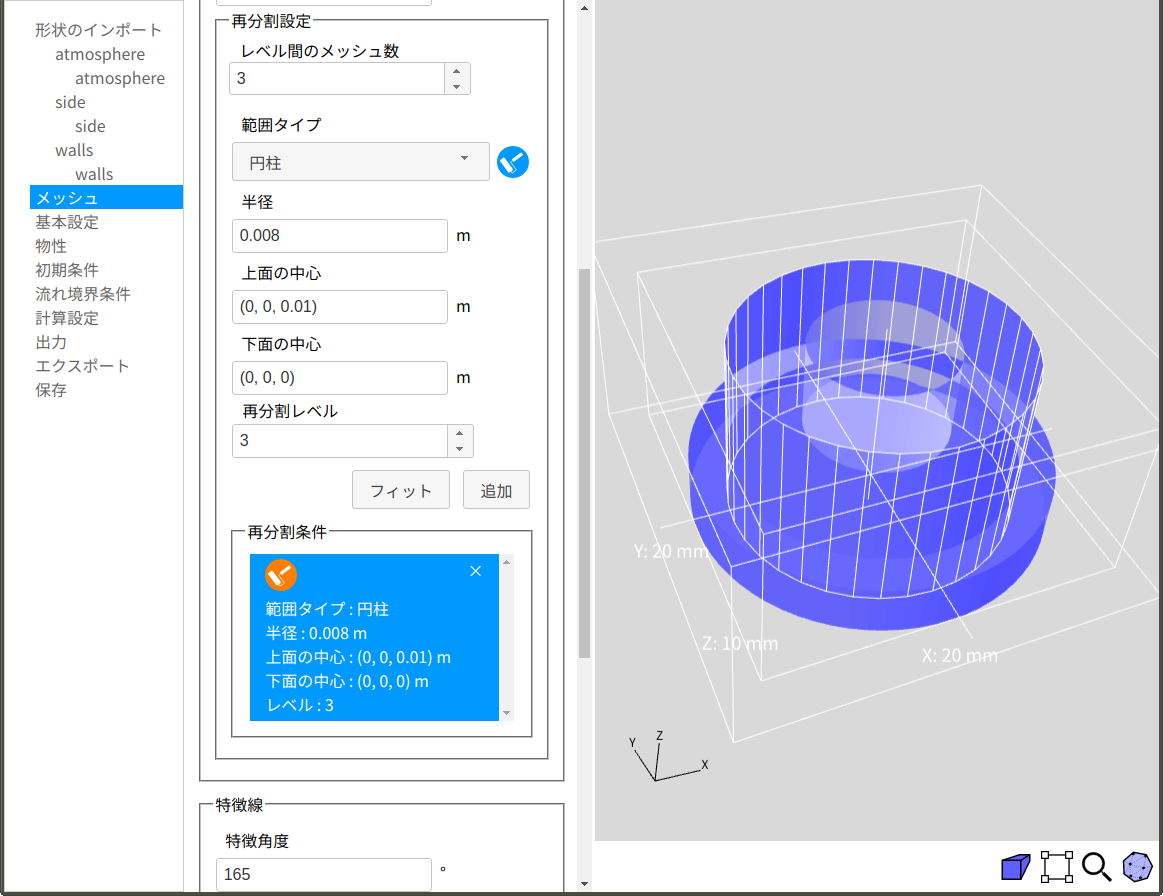Select the 範囲タイプ: 円柱 condition card
The image size is (1163, 896).
tap(375, 637)
